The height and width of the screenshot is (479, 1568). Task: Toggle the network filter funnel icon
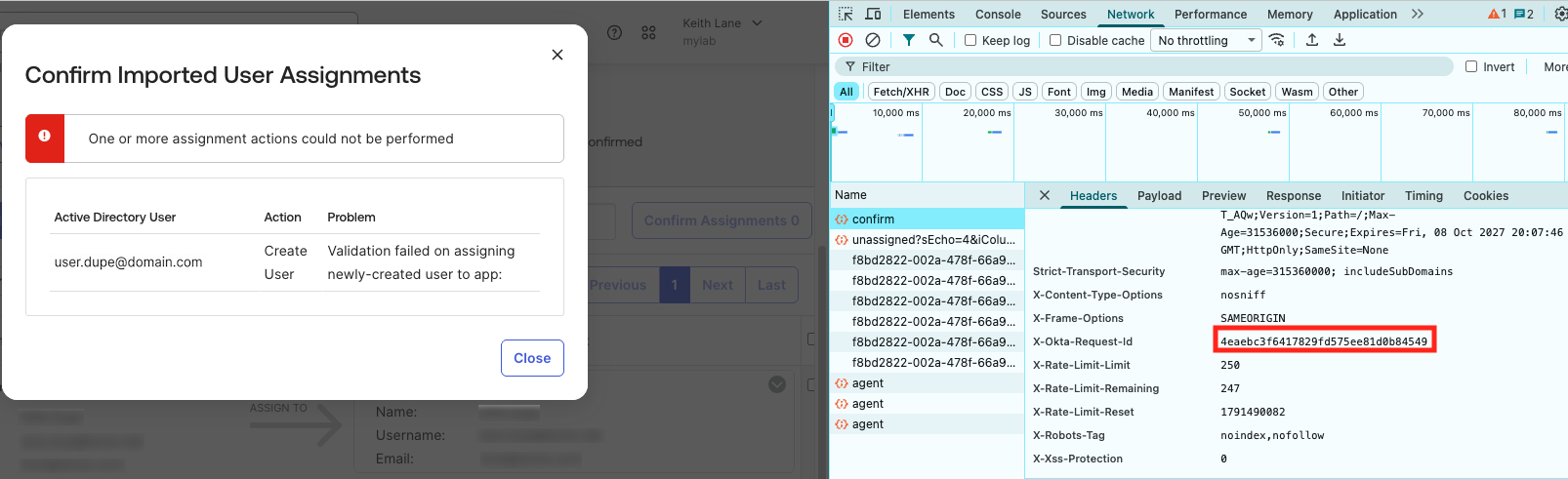(909, 40)
